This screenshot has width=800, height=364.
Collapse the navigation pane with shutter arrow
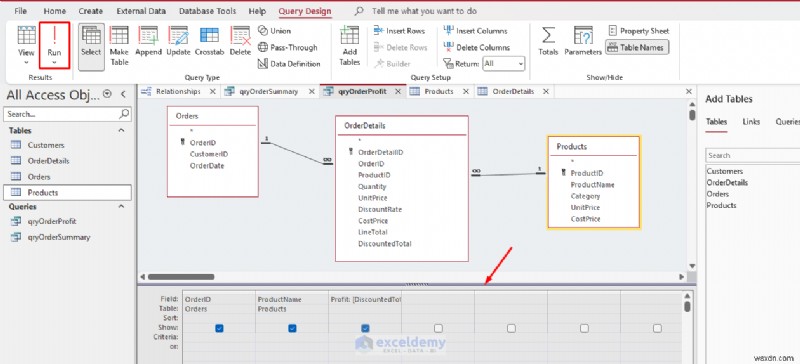(123, 94)
